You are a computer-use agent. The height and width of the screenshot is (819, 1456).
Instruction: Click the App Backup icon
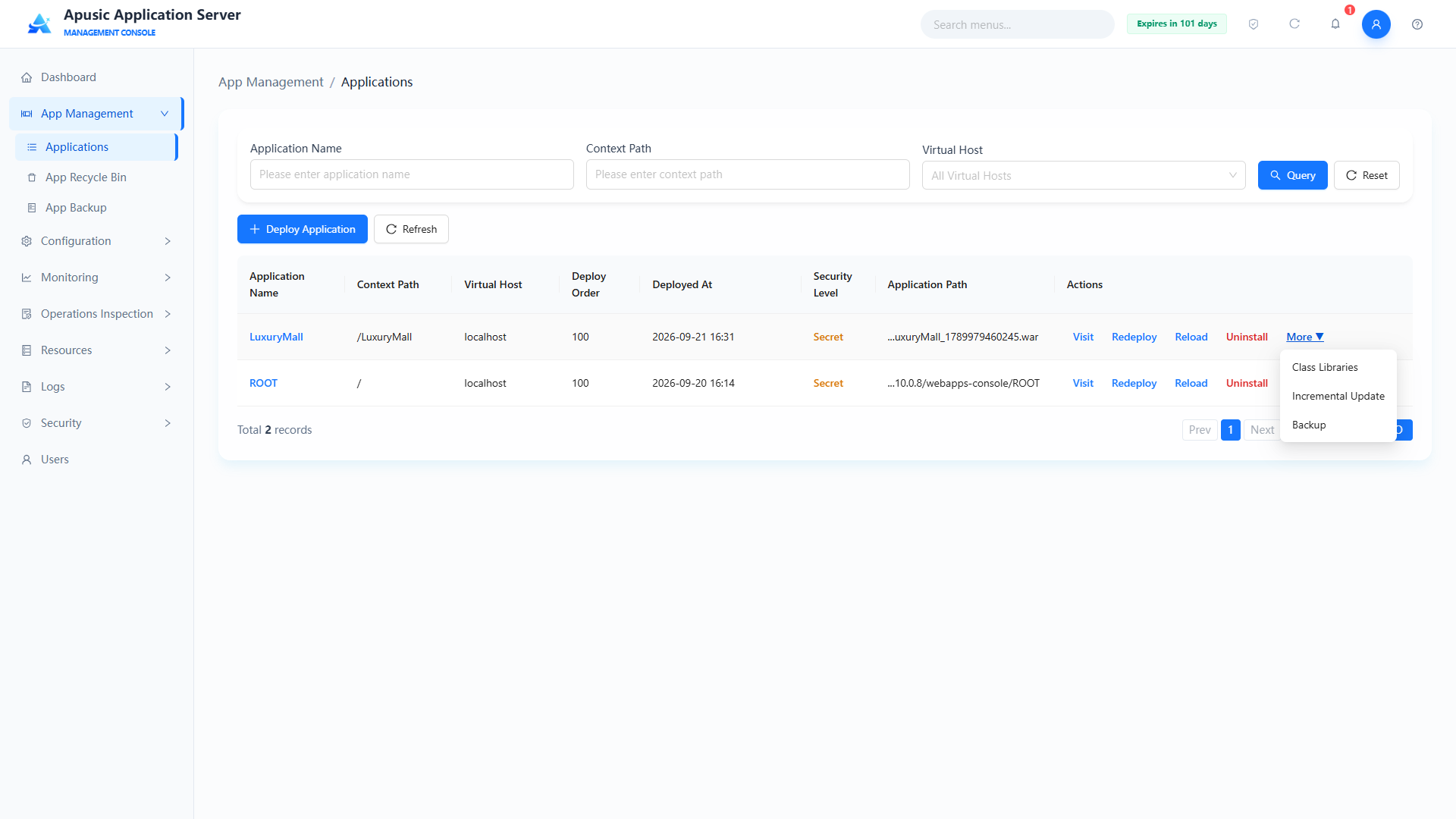[32, 208]
